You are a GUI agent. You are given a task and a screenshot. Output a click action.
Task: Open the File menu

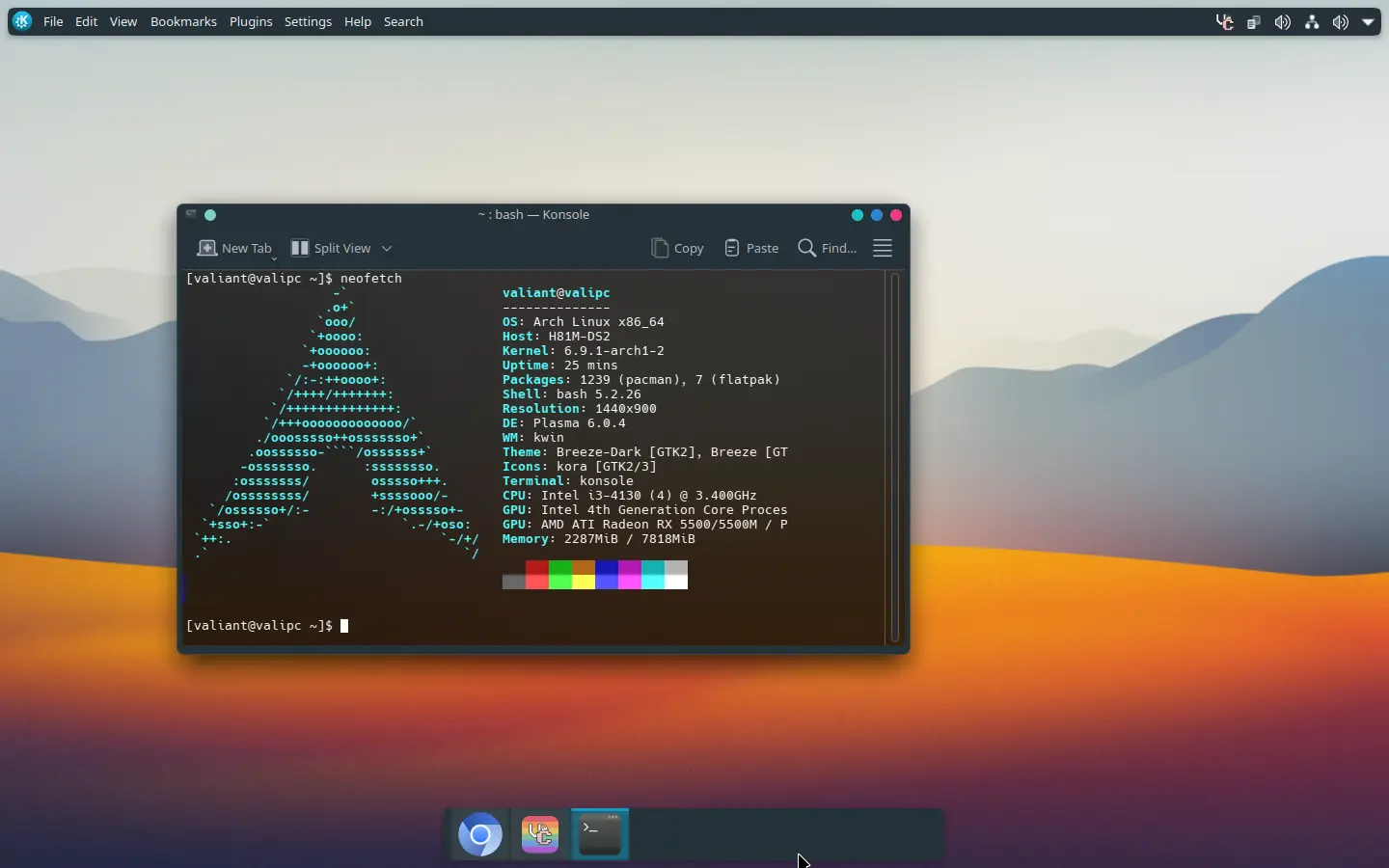coord(53,21)
